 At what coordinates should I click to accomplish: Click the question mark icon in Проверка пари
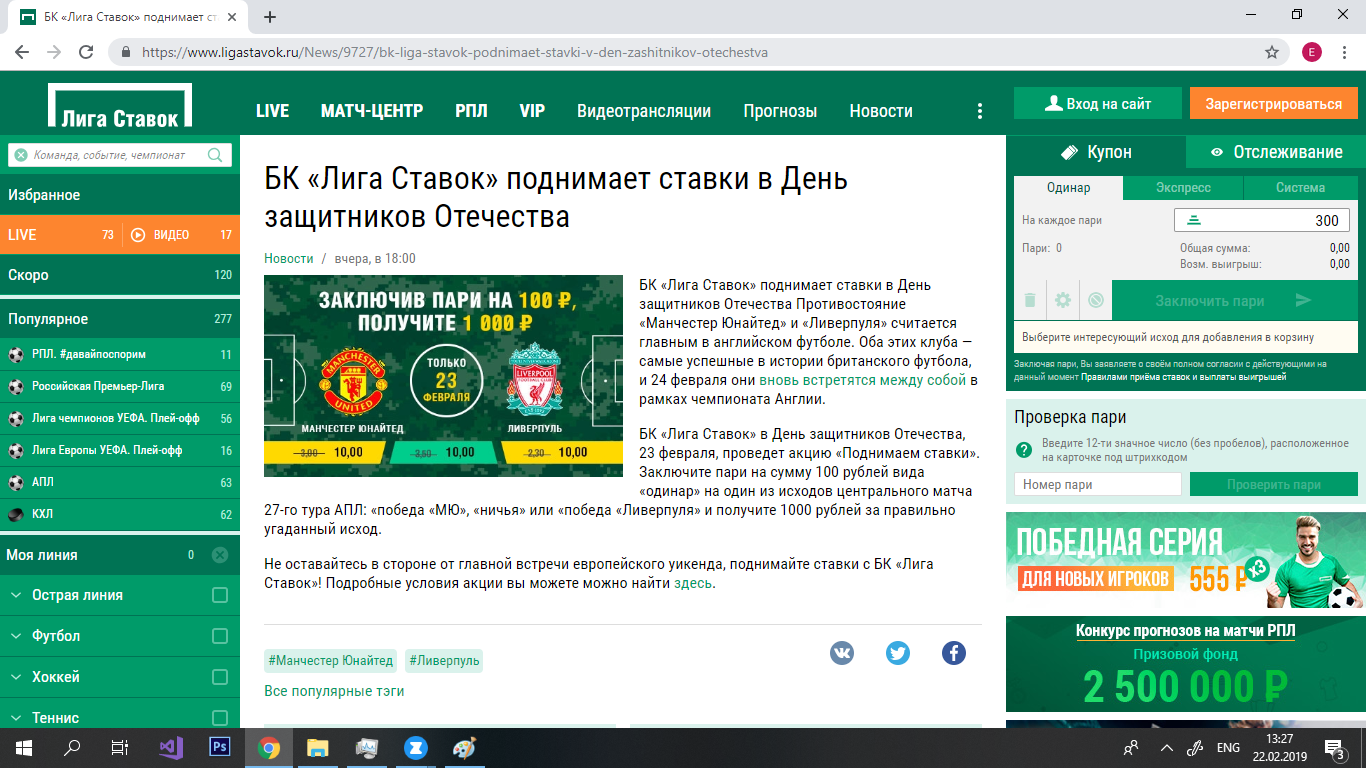coord(1023,450)
